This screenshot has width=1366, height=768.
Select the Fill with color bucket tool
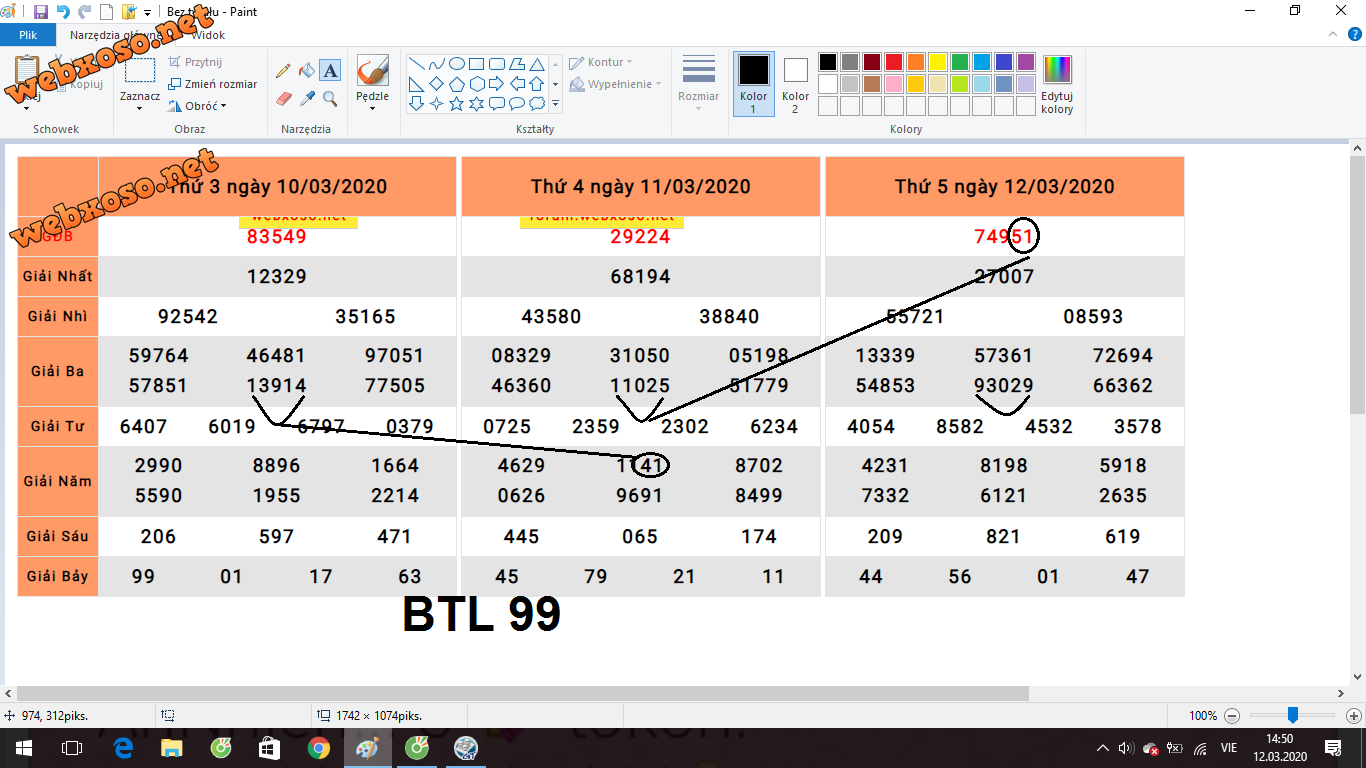tap(307, 71)
